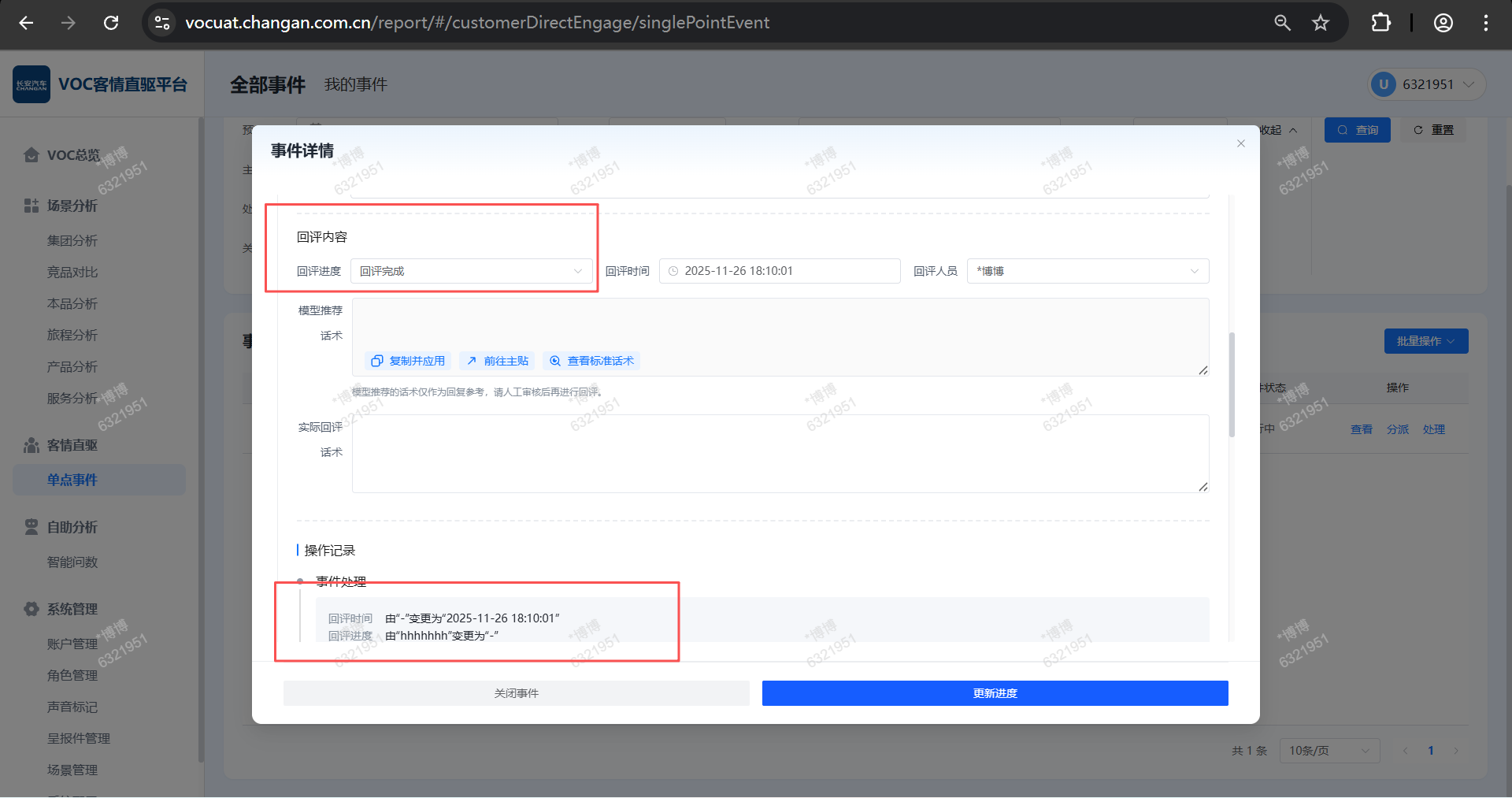The image size is (1512, 798).
Task: Expand the 回评进度 dropdown
Action: click(x=471, y=271)
